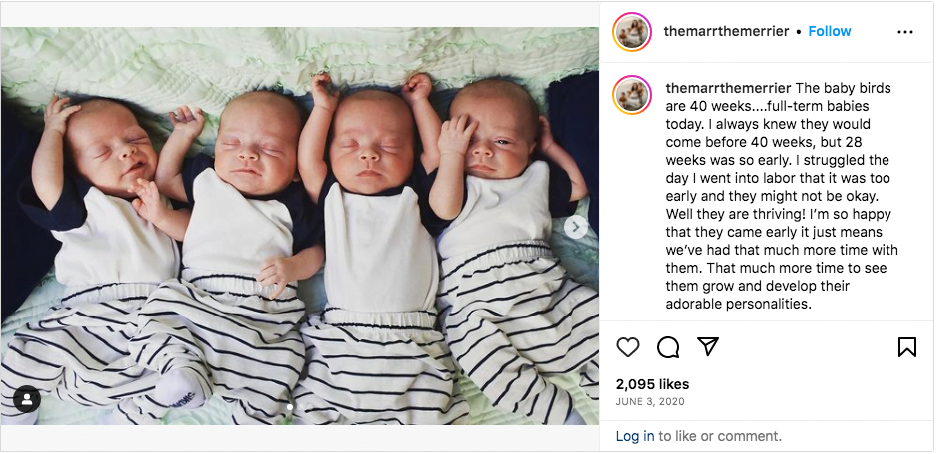Save post with the bookmark icon

coord(907,346)
